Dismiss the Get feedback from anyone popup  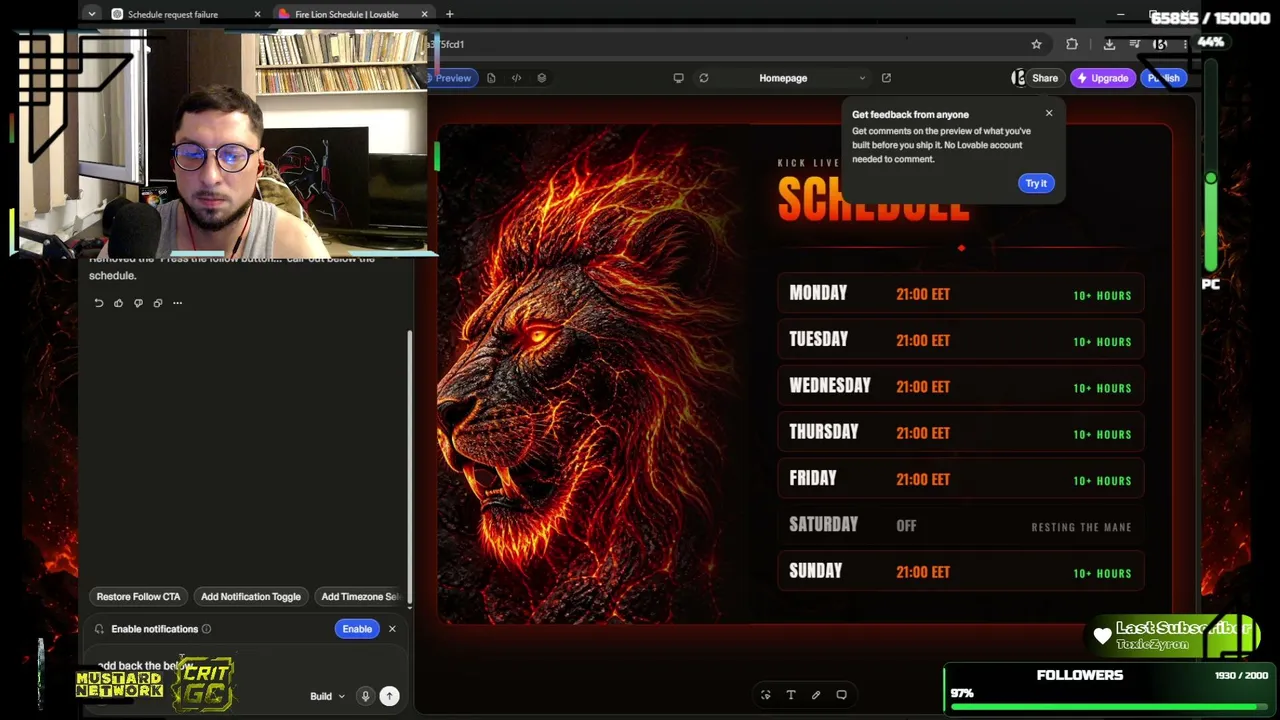(x=1049, y=113)
